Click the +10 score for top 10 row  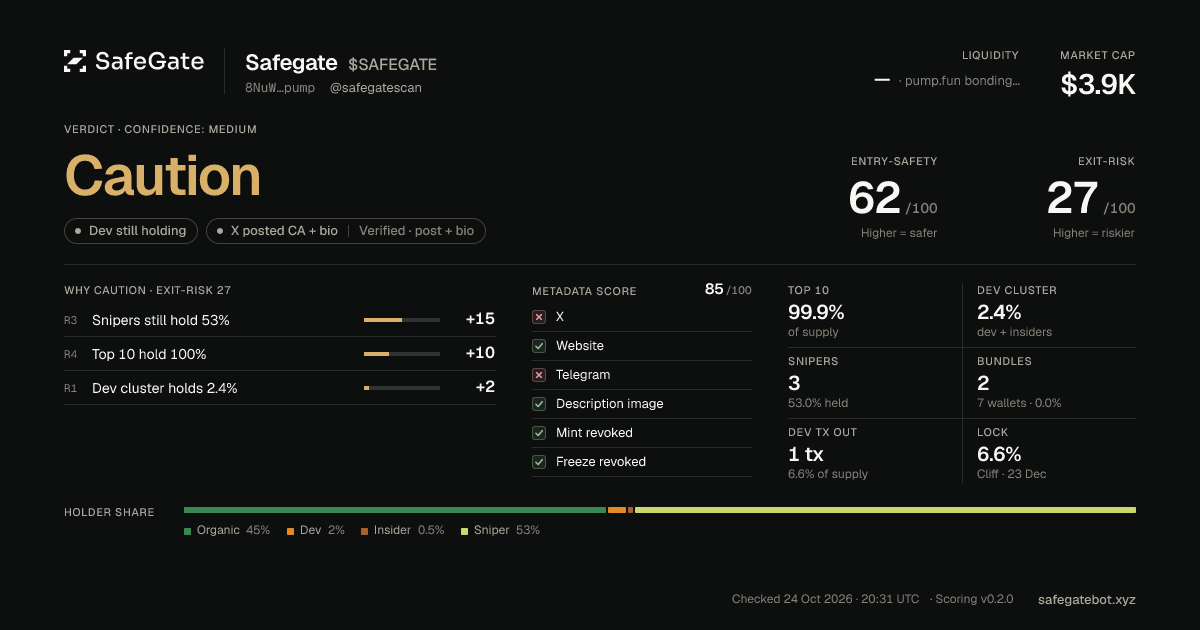[x=480, y=353]
